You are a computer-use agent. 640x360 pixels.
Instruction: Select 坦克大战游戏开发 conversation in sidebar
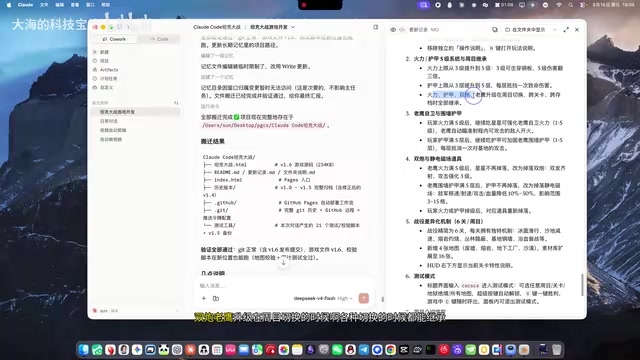[136, 112]
